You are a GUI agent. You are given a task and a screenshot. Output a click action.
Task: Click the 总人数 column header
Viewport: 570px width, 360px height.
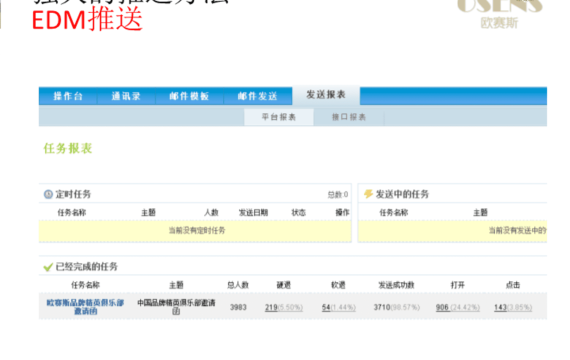coord(238,285)
